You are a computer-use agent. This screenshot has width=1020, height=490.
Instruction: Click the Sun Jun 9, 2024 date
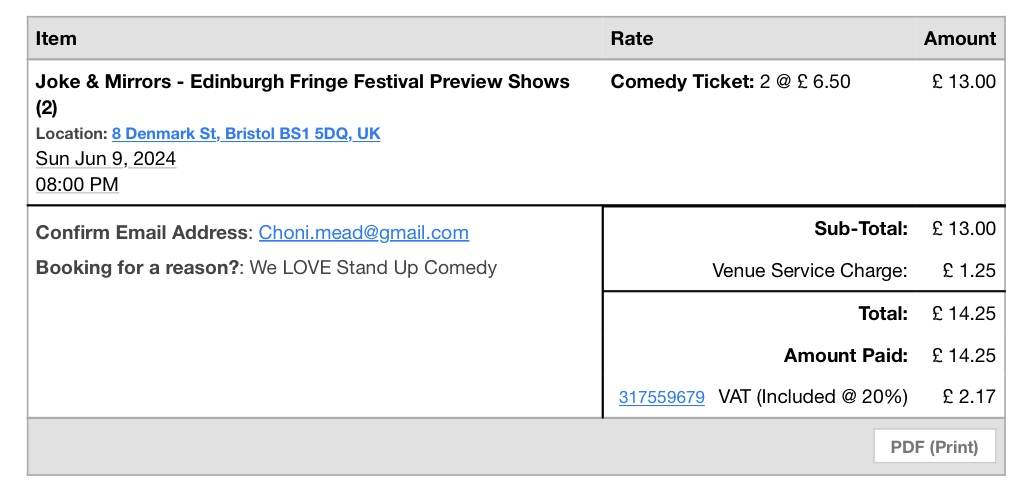click(x=106, y=158)
